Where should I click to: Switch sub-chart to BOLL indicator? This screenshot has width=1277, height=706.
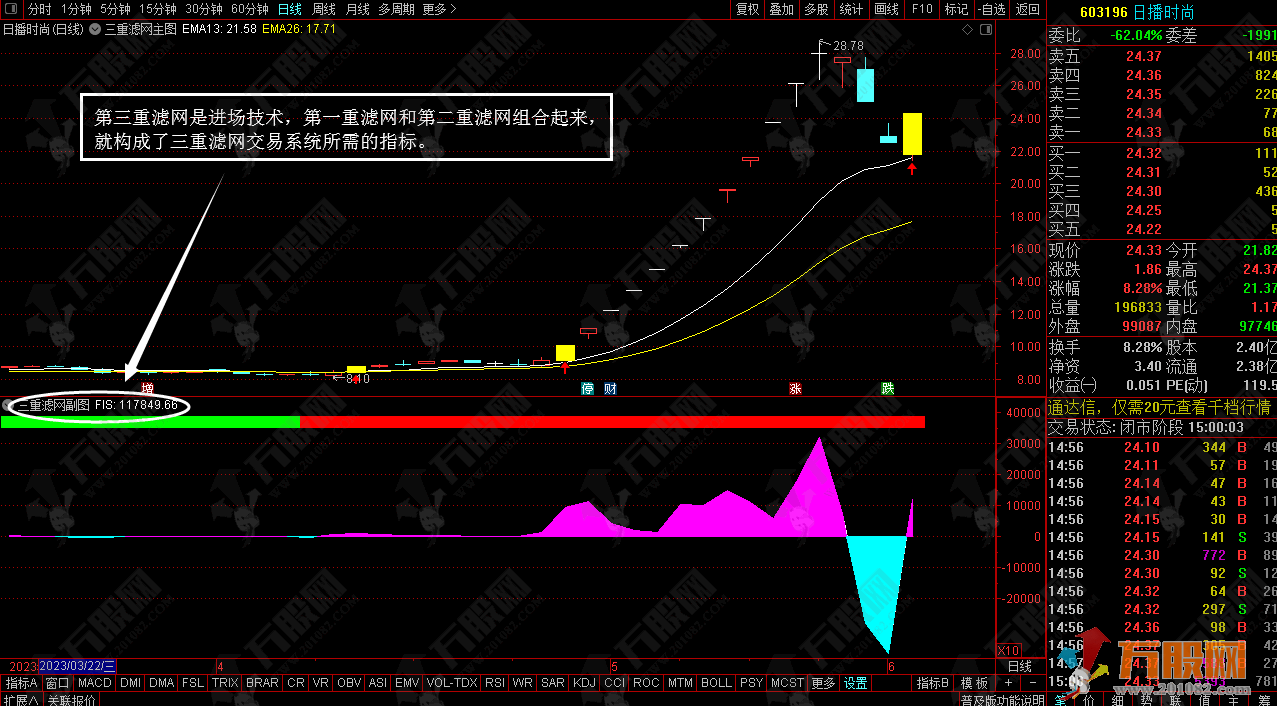coord(716,683)
